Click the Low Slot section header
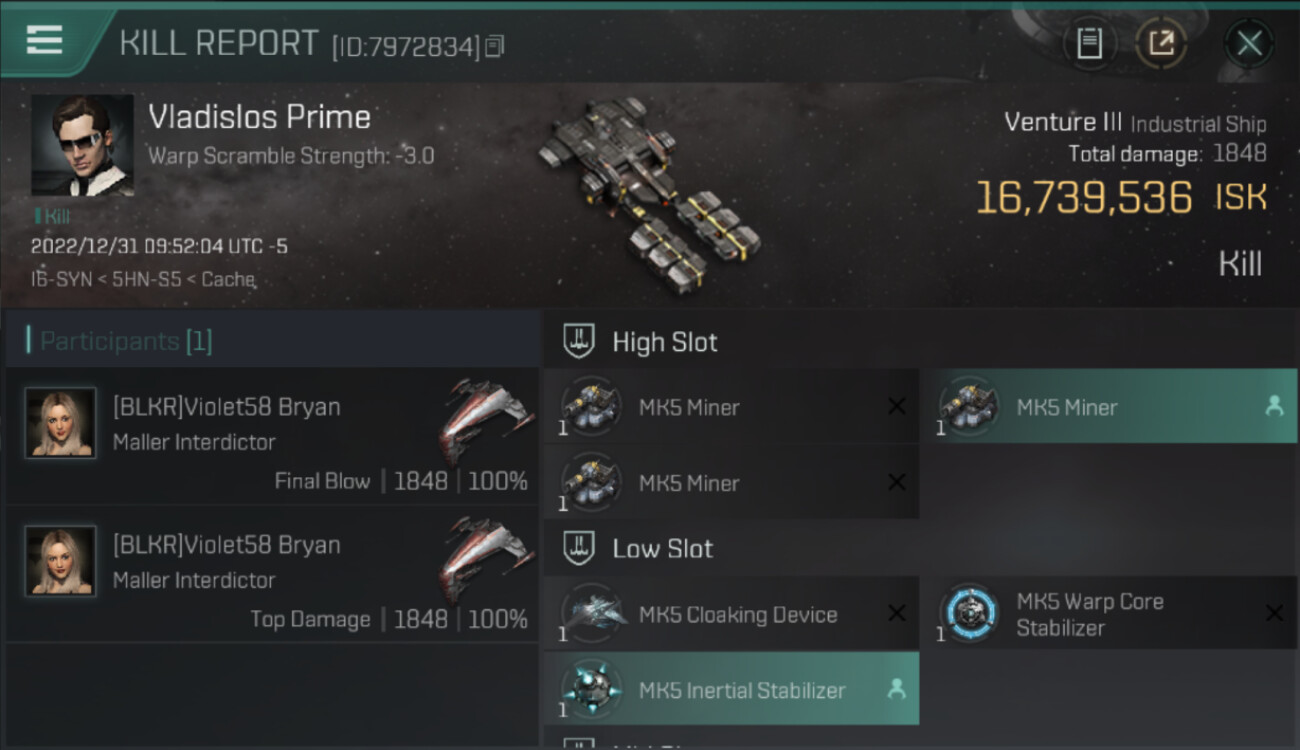Image resolution: width=1300 pixels, height=750 pixels. pyautogui.click(x=662, y=548)
